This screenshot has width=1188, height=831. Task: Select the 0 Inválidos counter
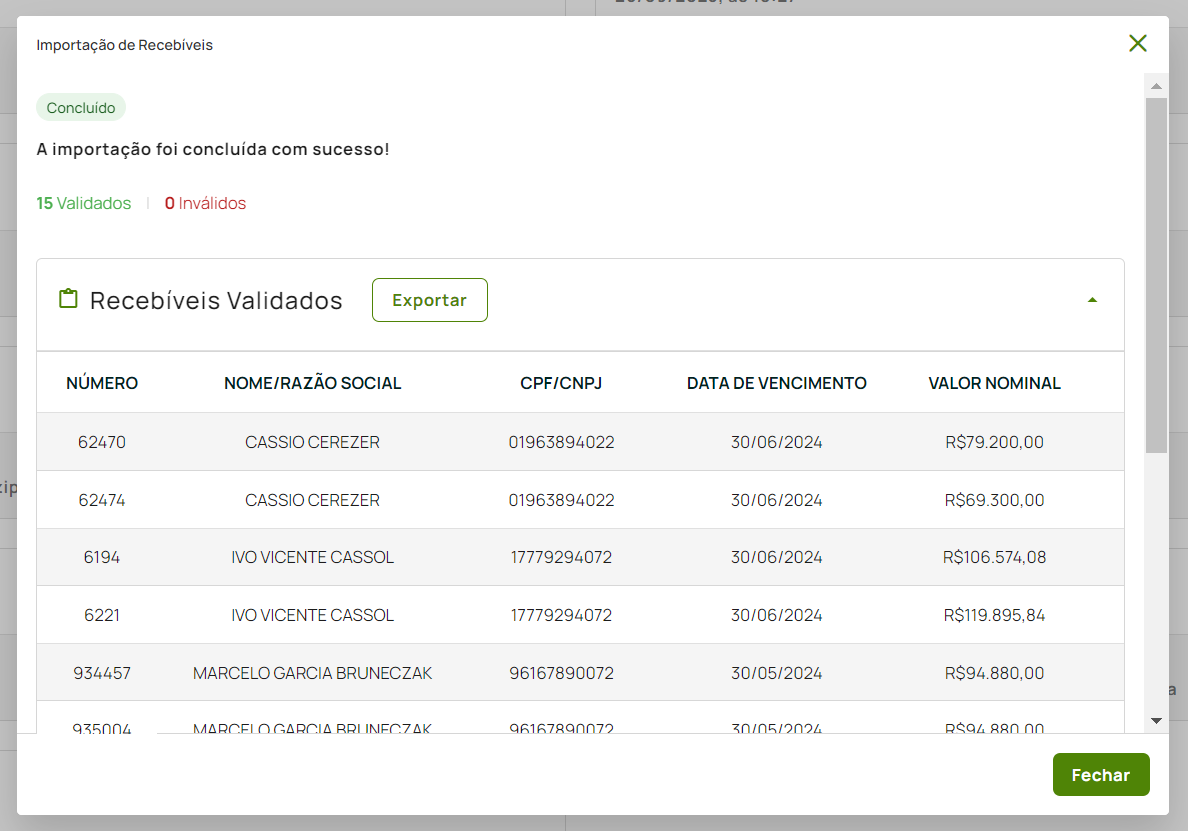pyautogui.click(x=205, y=203)
